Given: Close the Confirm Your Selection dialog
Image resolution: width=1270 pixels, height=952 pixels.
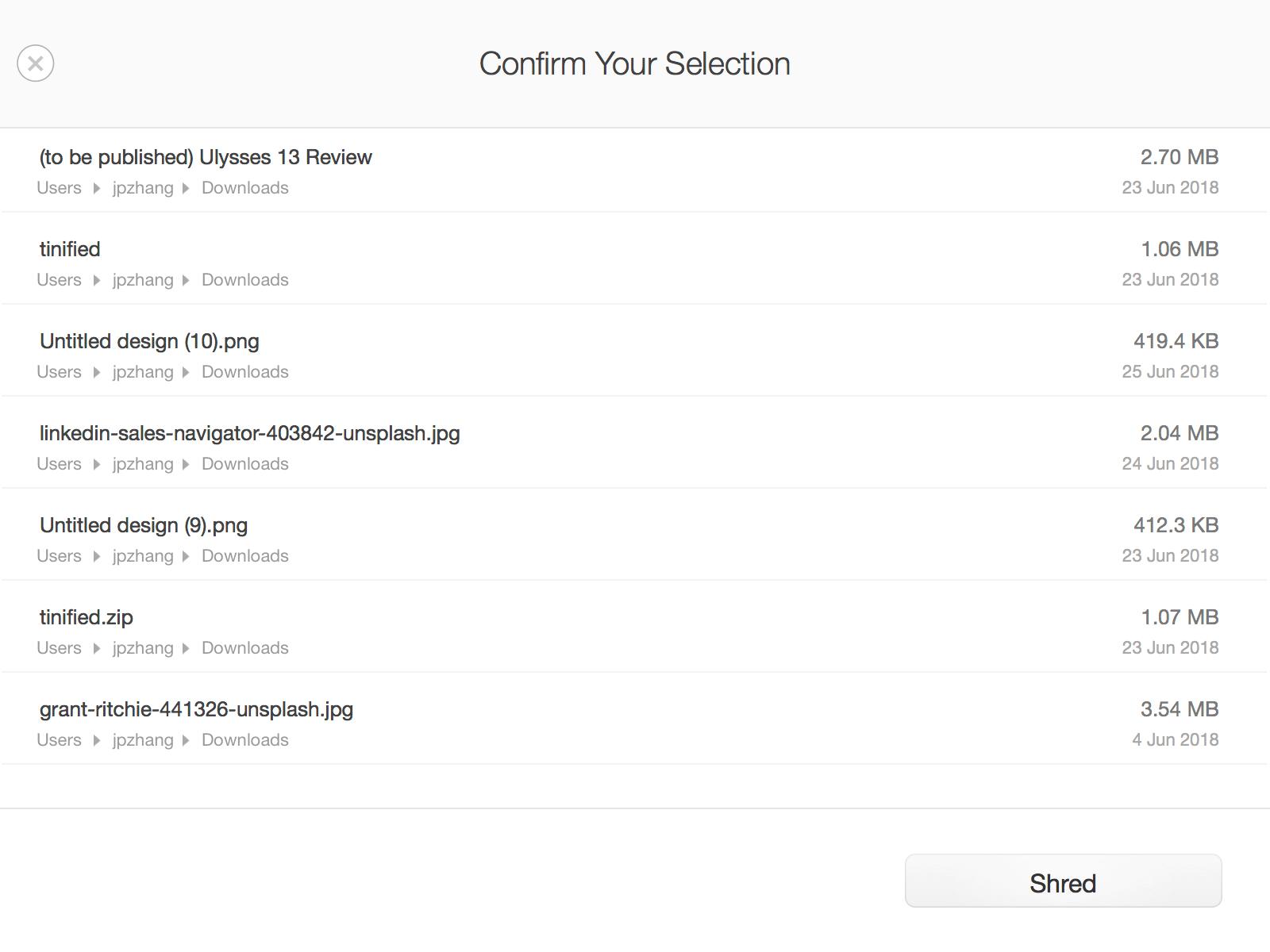Looking at the screenshot, I should pos(36,63).
